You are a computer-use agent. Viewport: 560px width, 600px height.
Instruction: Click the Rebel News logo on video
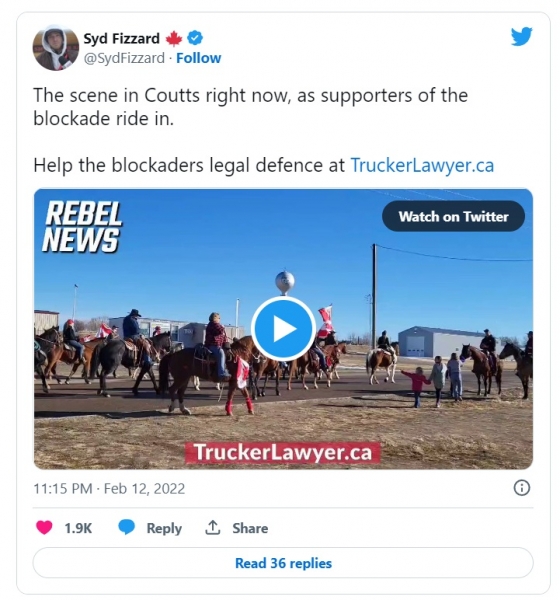tap(82, 227)
